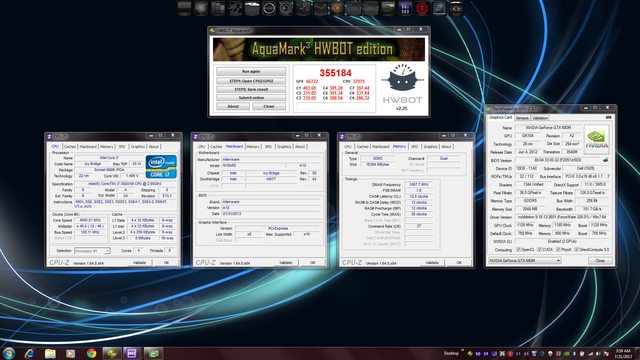Open Graphics tab in the CPU-Z Memory window
This screenshot has height=360, width=640.
[x=430, y=147]
